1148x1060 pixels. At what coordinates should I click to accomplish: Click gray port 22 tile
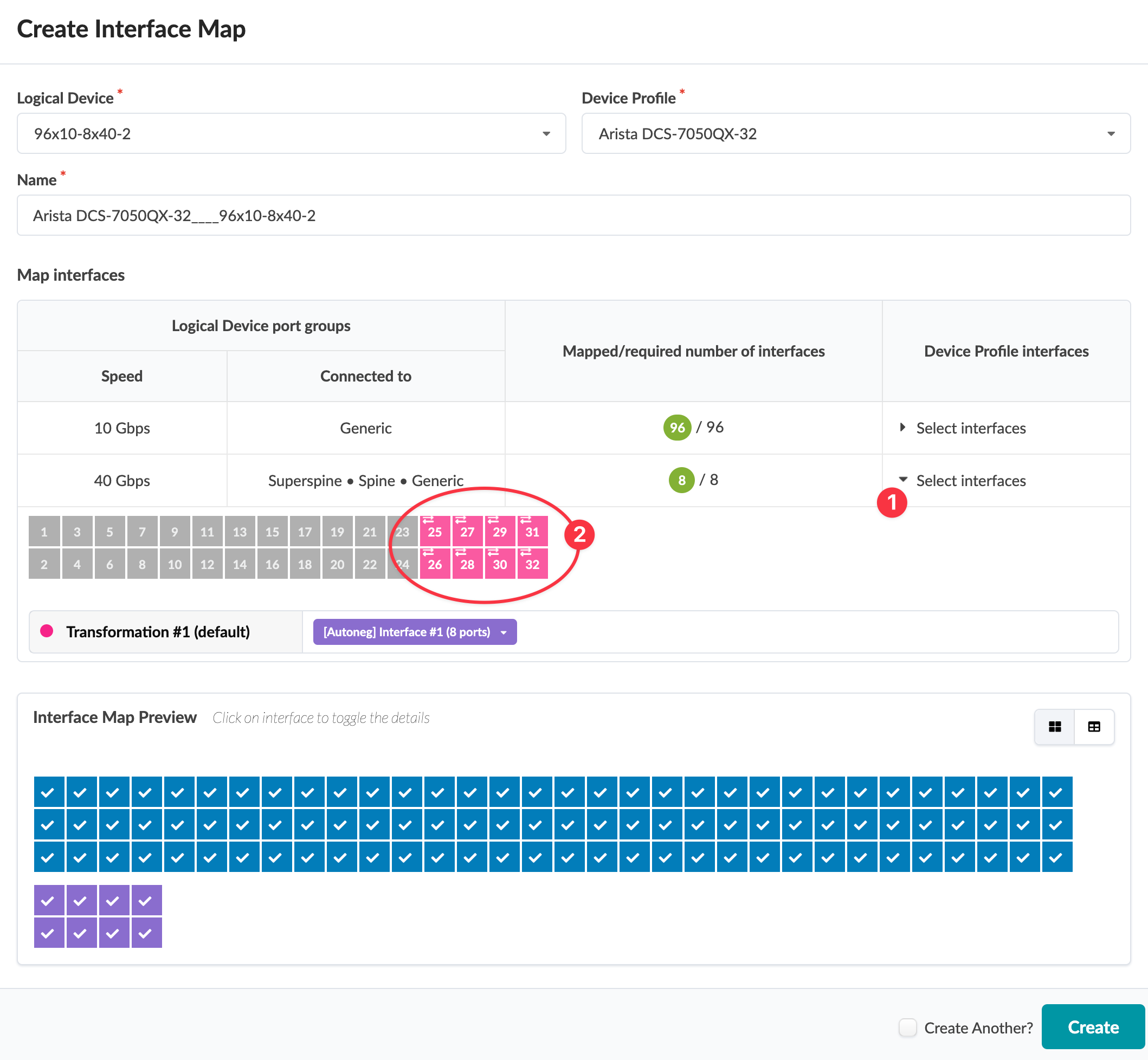coord(370,564)
